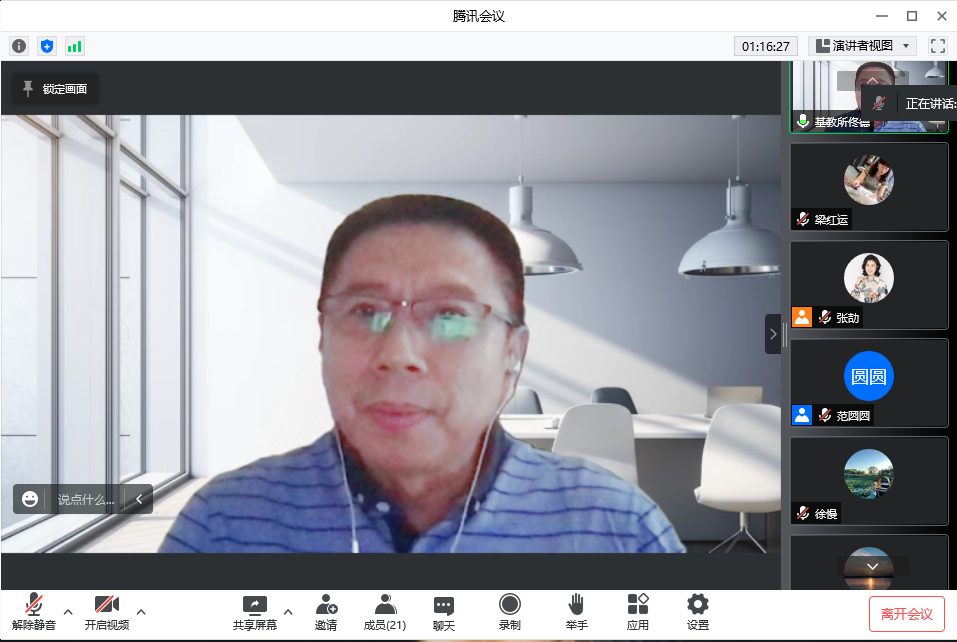Screen dimensions: 957x642
Task: Check the green network signal icon
Action: (75, 46)
